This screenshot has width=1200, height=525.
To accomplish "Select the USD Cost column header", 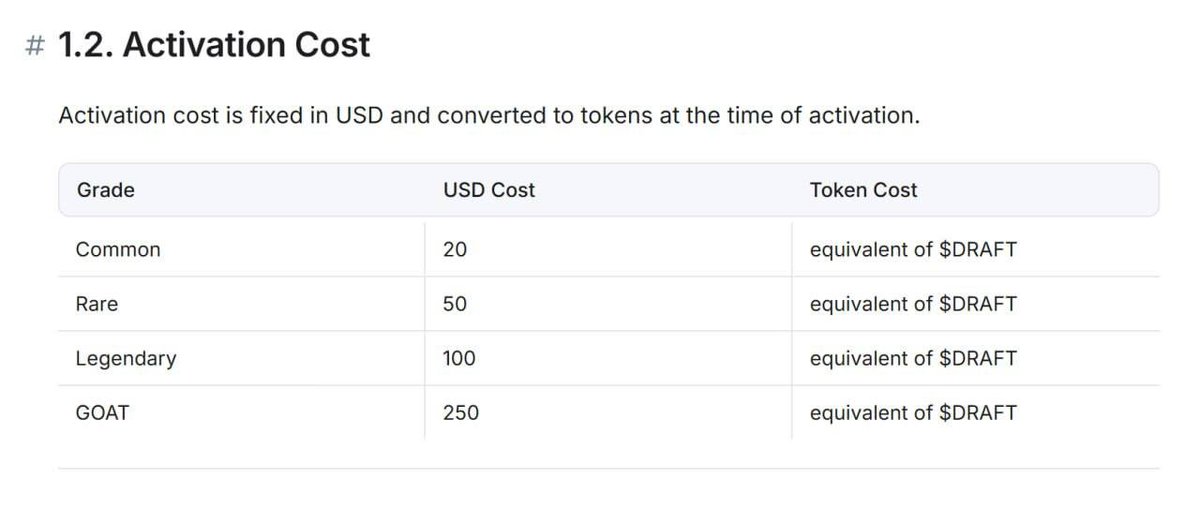I will click(x=489, y=190).
